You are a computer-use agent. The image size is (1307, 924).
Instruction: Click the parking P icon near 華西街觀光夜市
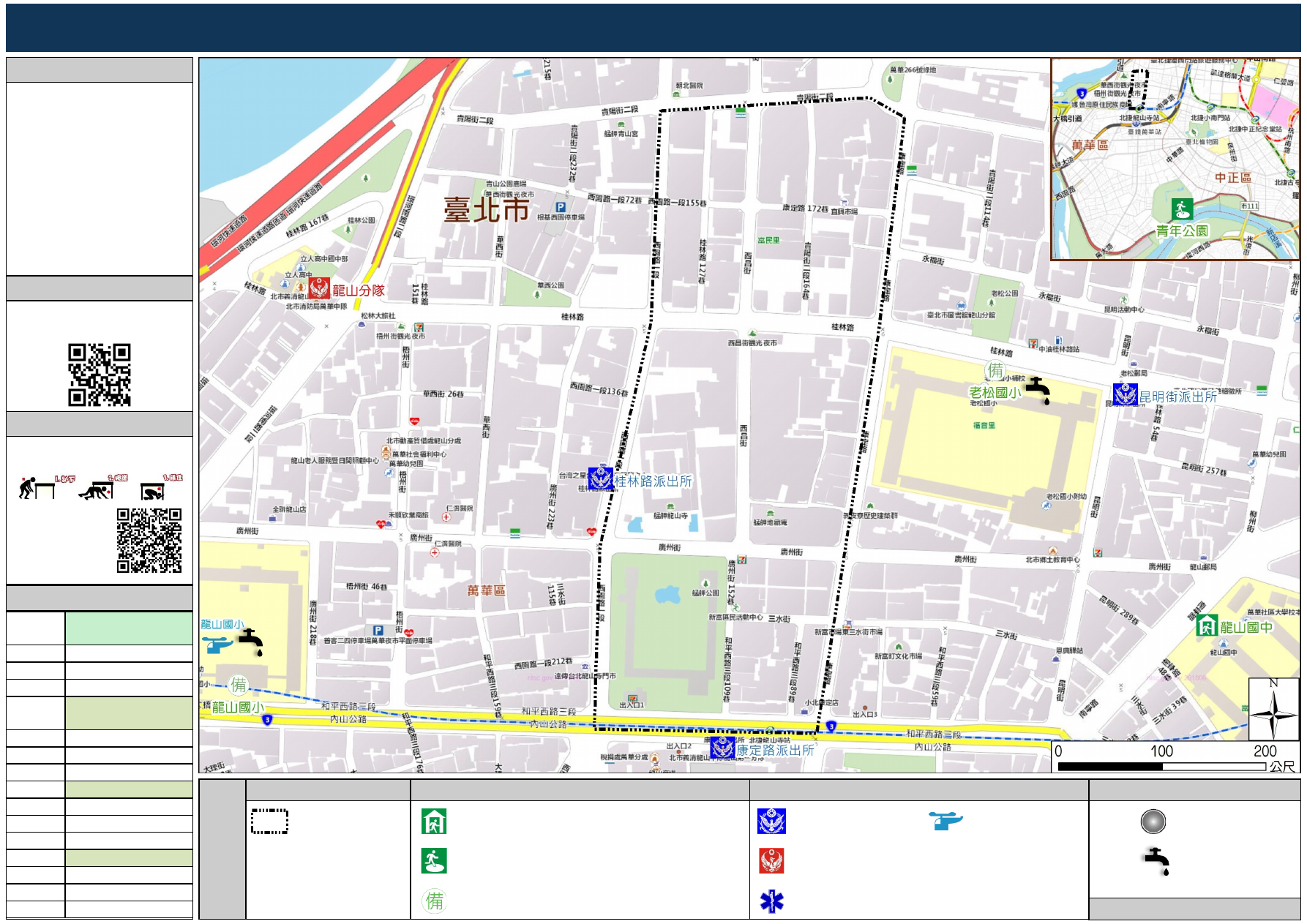click(x=561, y=207)
